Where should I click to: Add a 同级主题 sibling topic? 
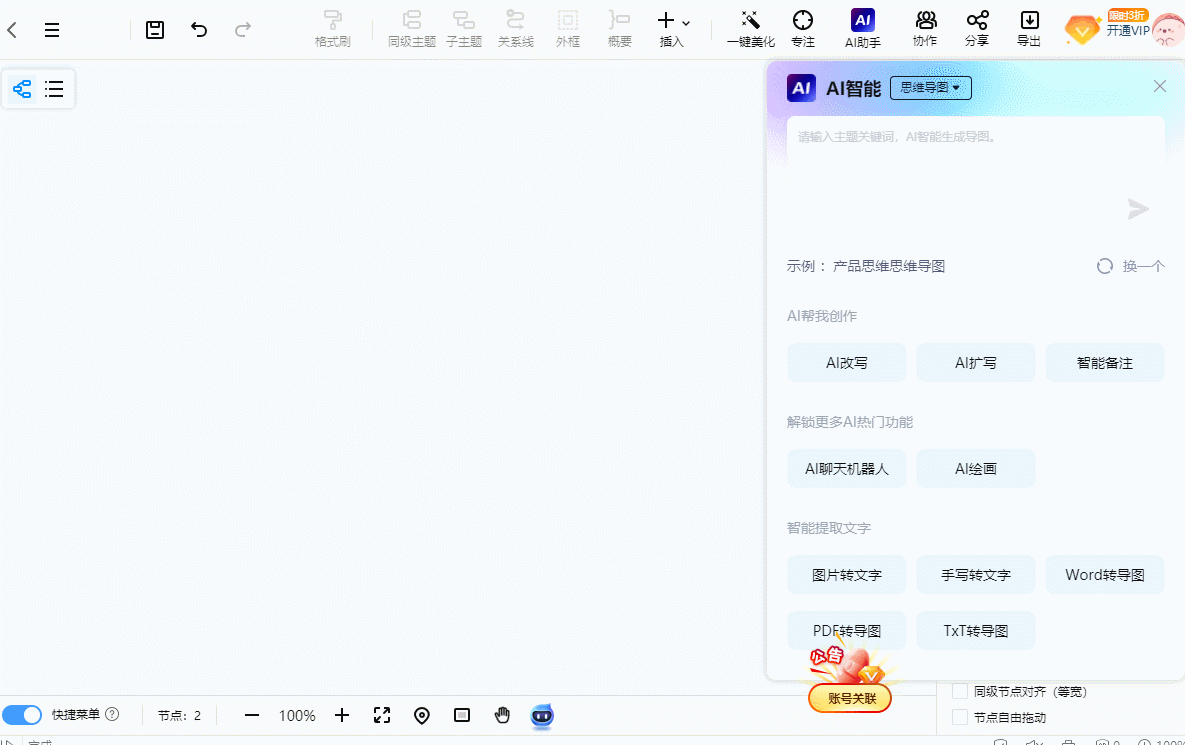[412, 29]
